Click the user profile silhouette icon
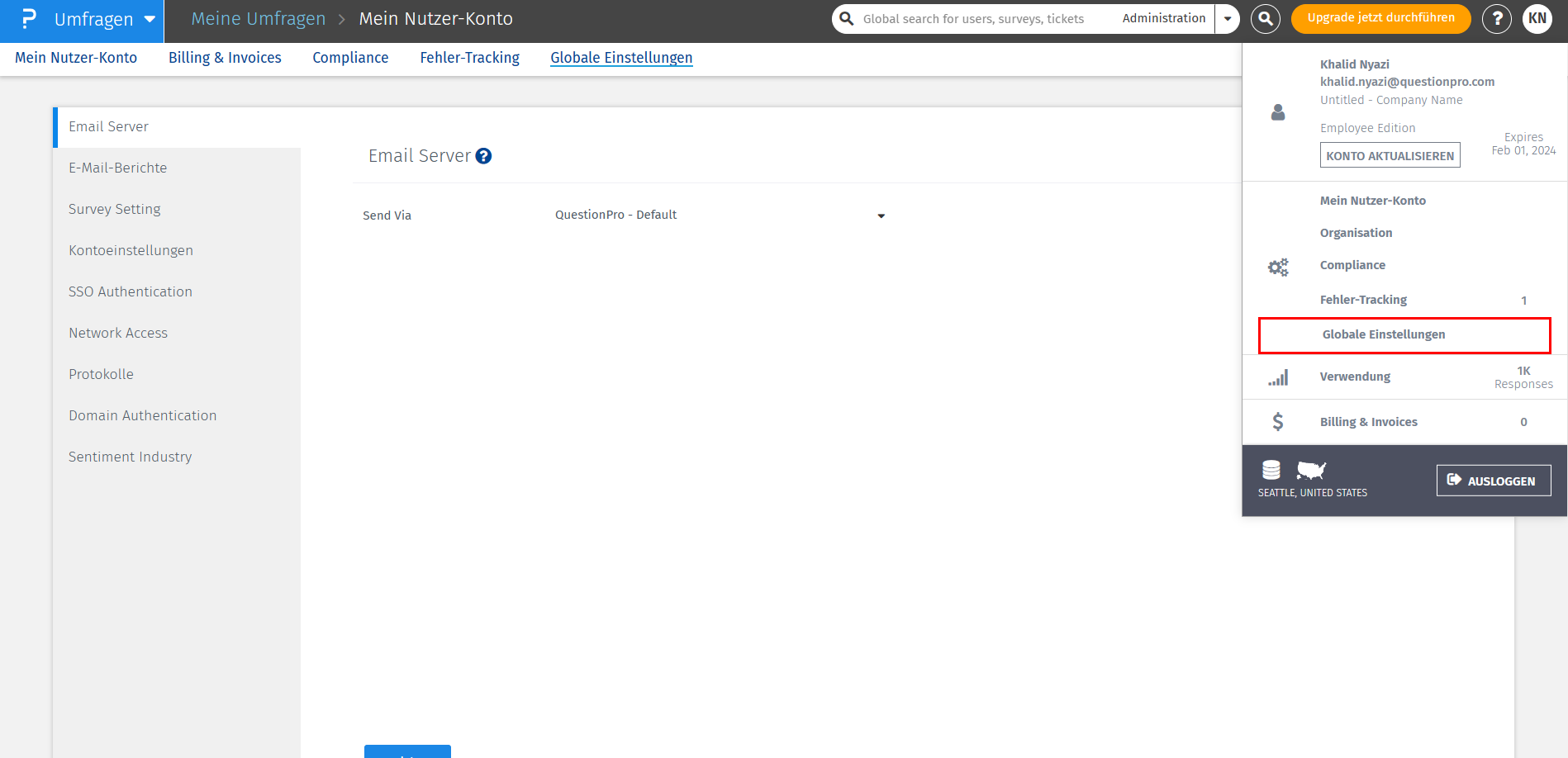The image size is (1568, 758). pyautogui.click(x=1278, y=112)
